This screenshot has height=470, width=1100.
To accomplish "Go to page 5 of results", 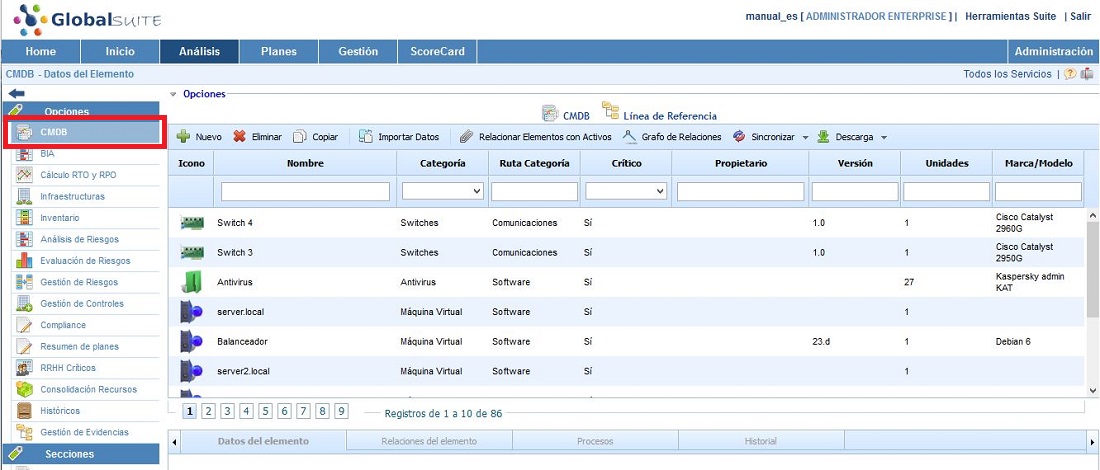I will [x=266, y=411].
